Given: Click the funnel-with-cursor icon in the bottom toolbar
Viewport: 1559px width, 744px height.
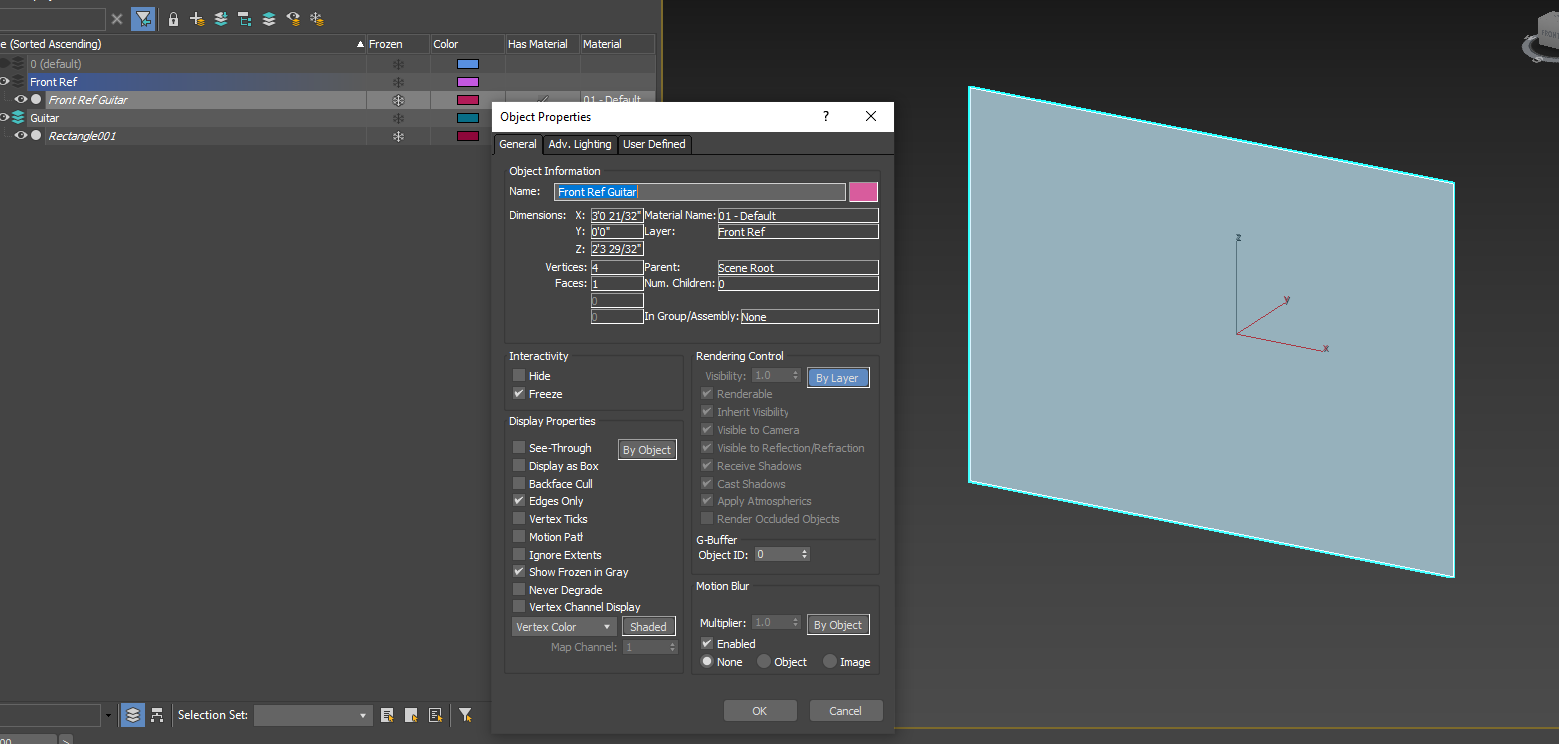Looking at the screenshot, I should tap(465, 715).
